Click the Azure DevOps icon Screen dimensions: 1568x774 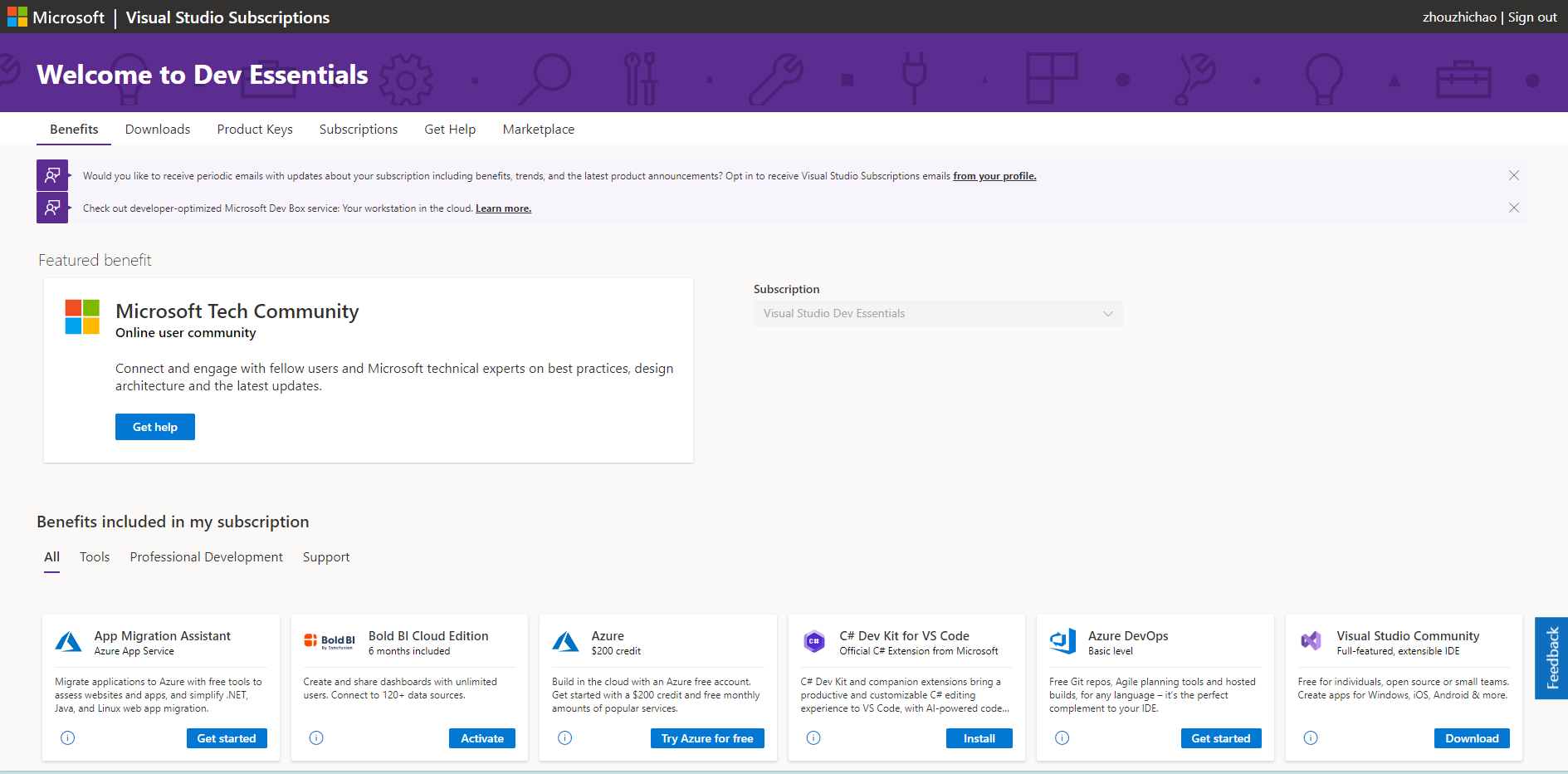coord(1062,641)
